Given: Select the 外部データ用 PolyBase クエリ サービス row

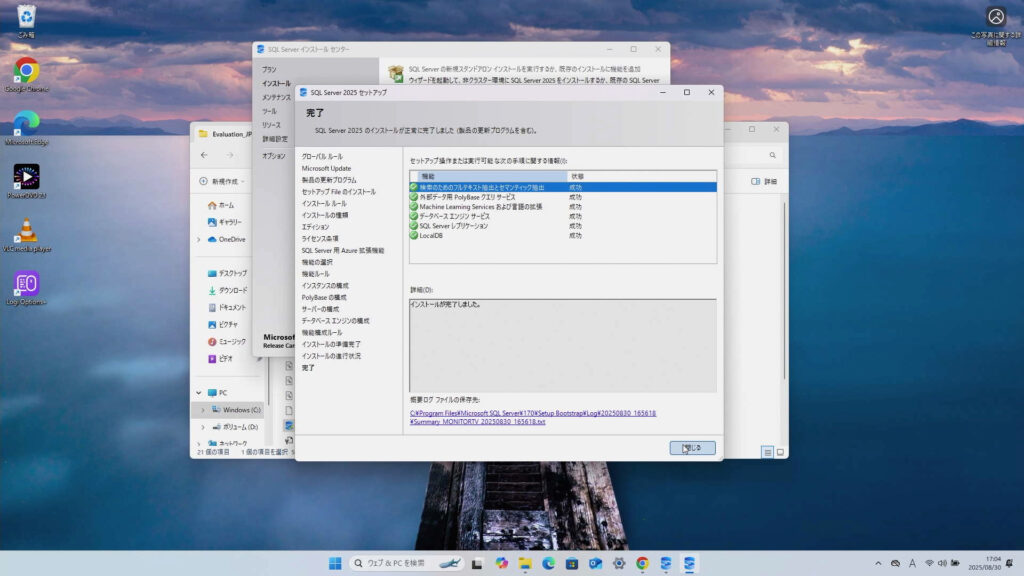Looking at the screenshot, I should click(563, 197).
